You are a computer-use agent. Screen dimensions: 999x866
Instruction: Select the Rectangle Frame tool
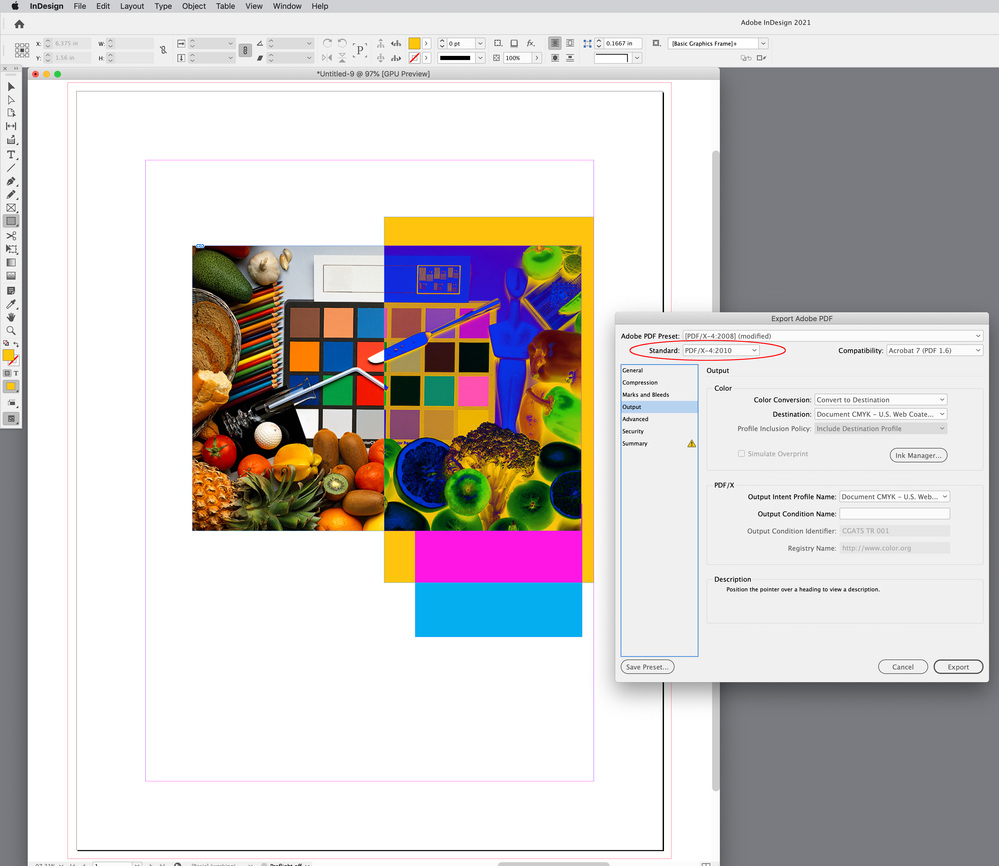11,208
